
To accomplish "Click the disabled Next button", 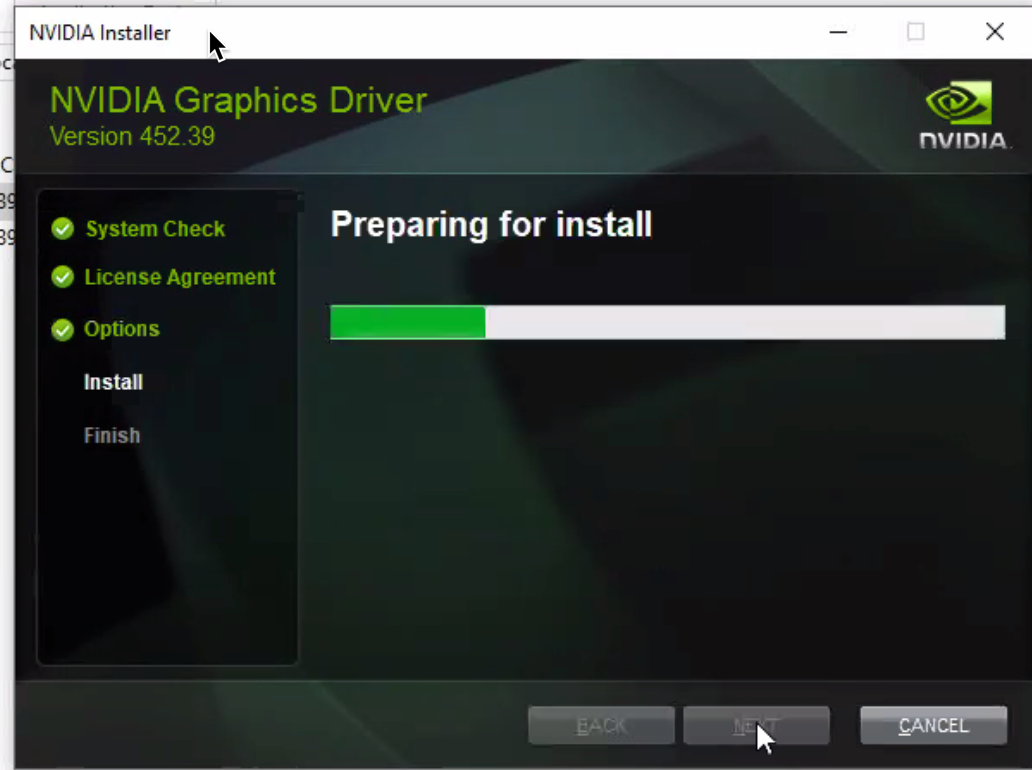I will 756,725.
